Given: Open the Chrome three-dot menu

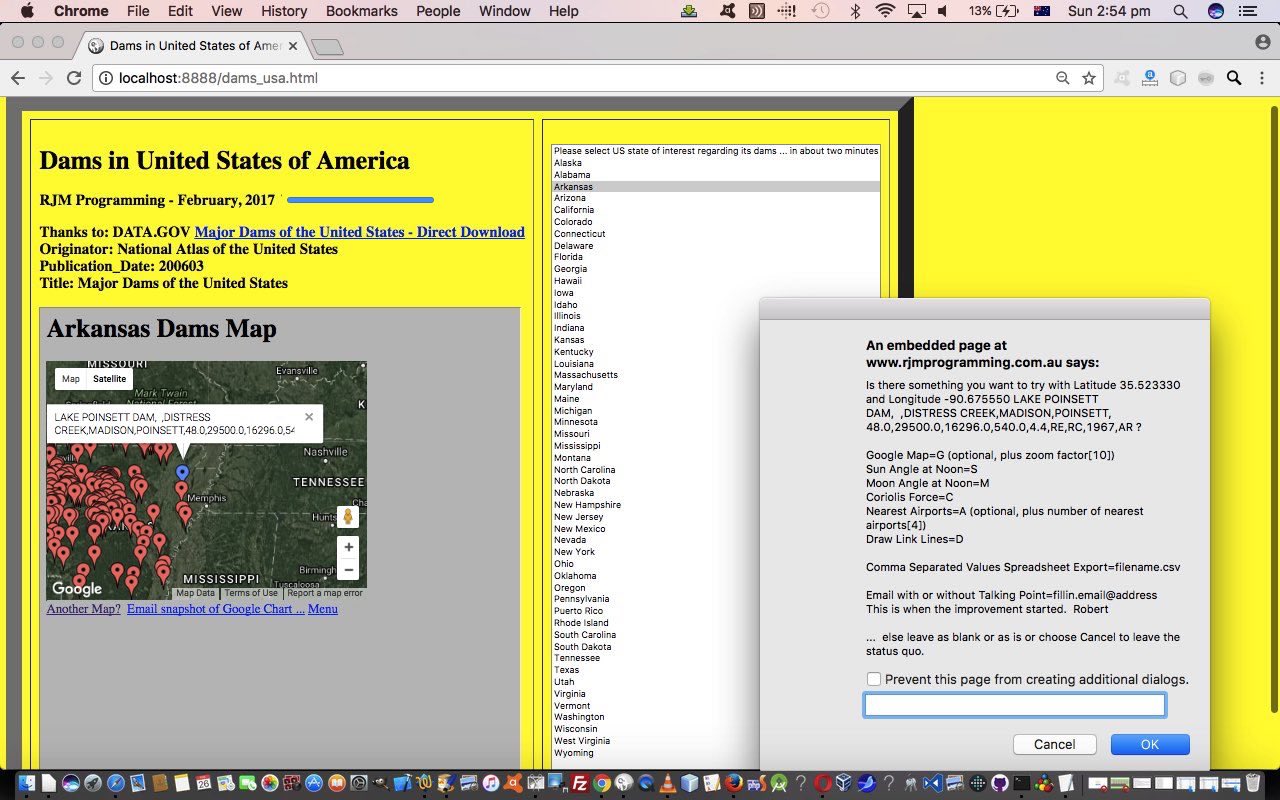Looking at the screenshot, I should 1262,78.
